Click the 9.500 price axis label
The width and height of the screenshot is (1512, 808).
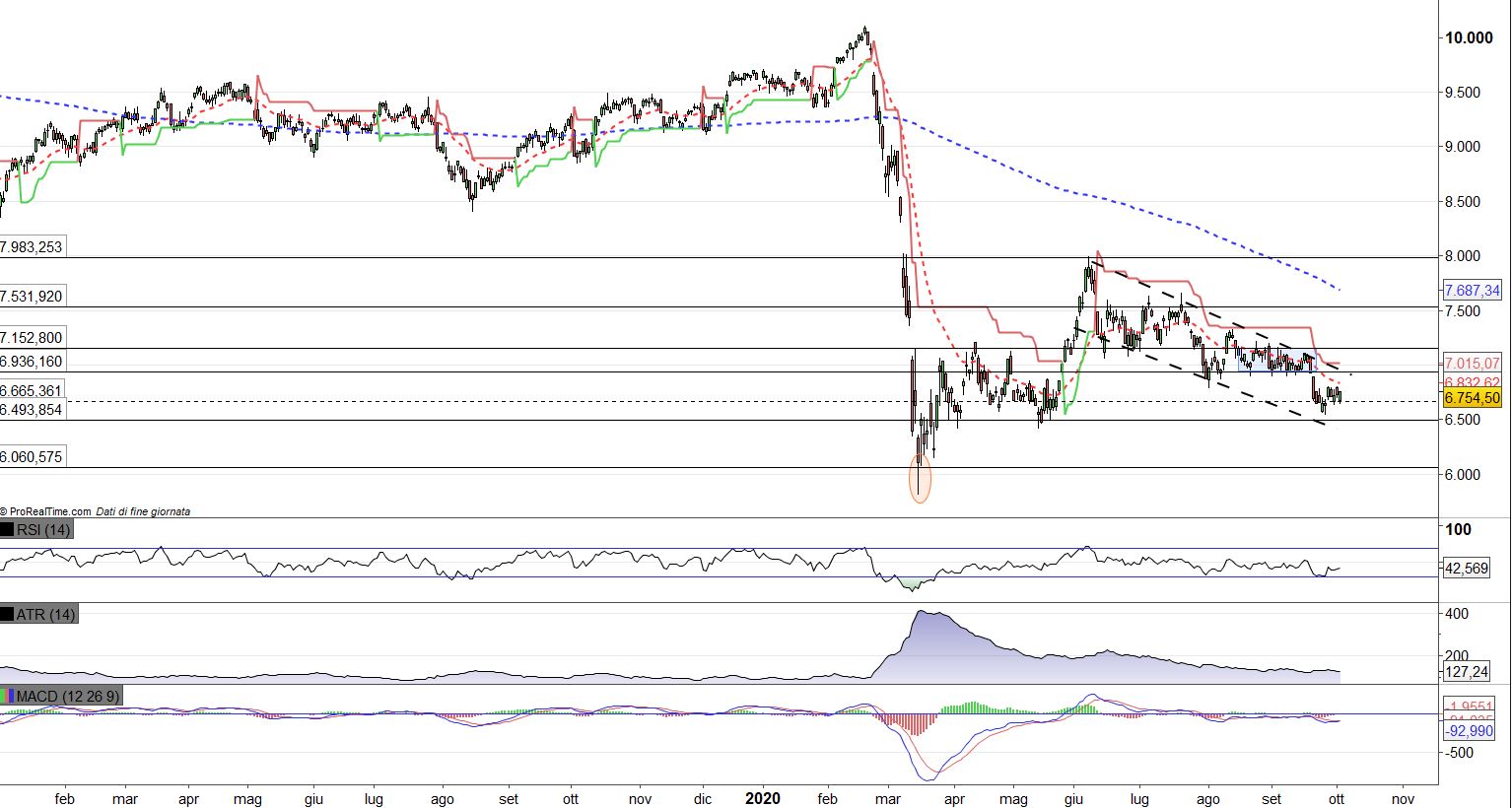1464,93
